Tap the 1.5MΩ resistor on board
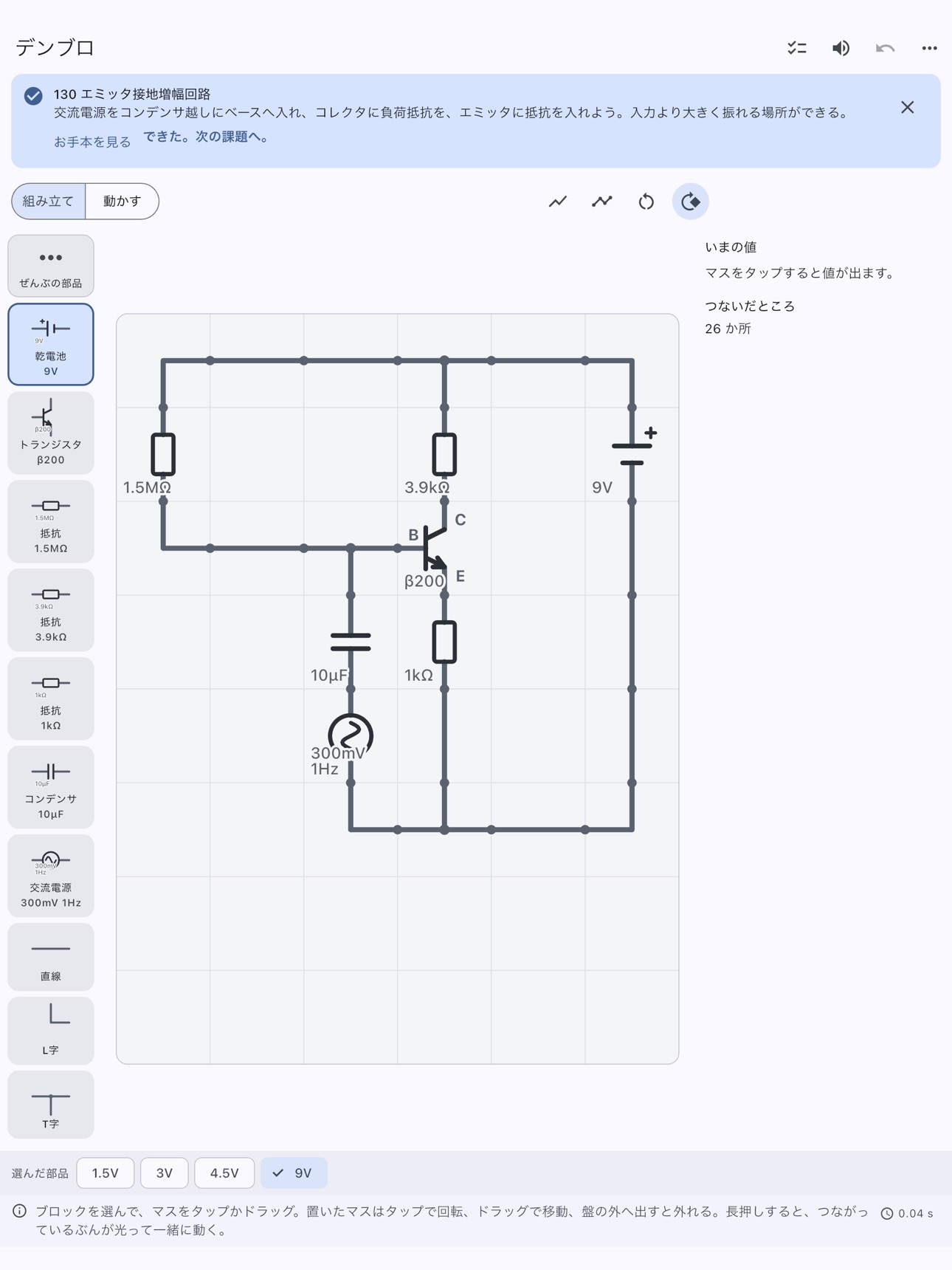 pos(163,454)
